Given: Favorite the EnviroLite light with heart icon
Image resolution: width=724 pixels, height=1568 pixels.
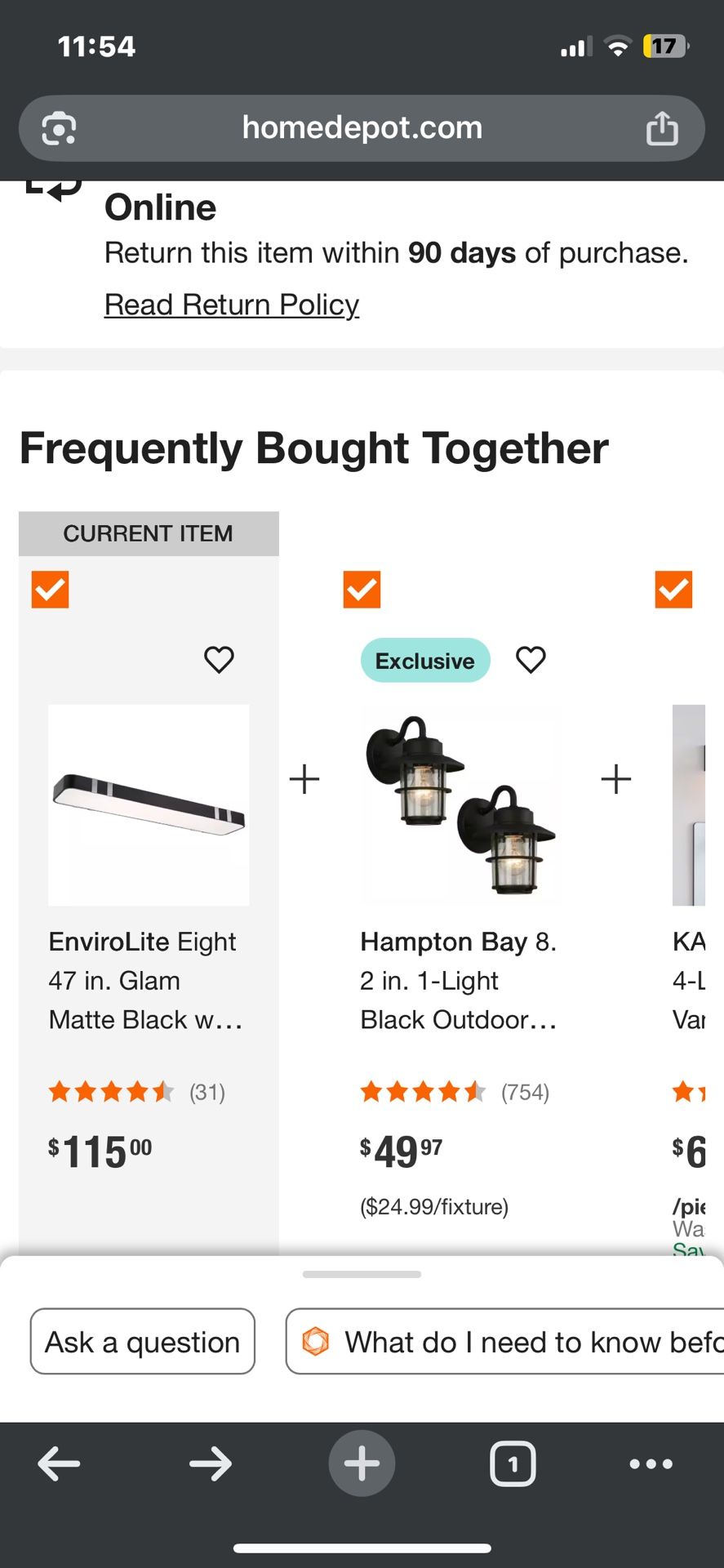Looking at the screenshot, I should click(219, 659).
